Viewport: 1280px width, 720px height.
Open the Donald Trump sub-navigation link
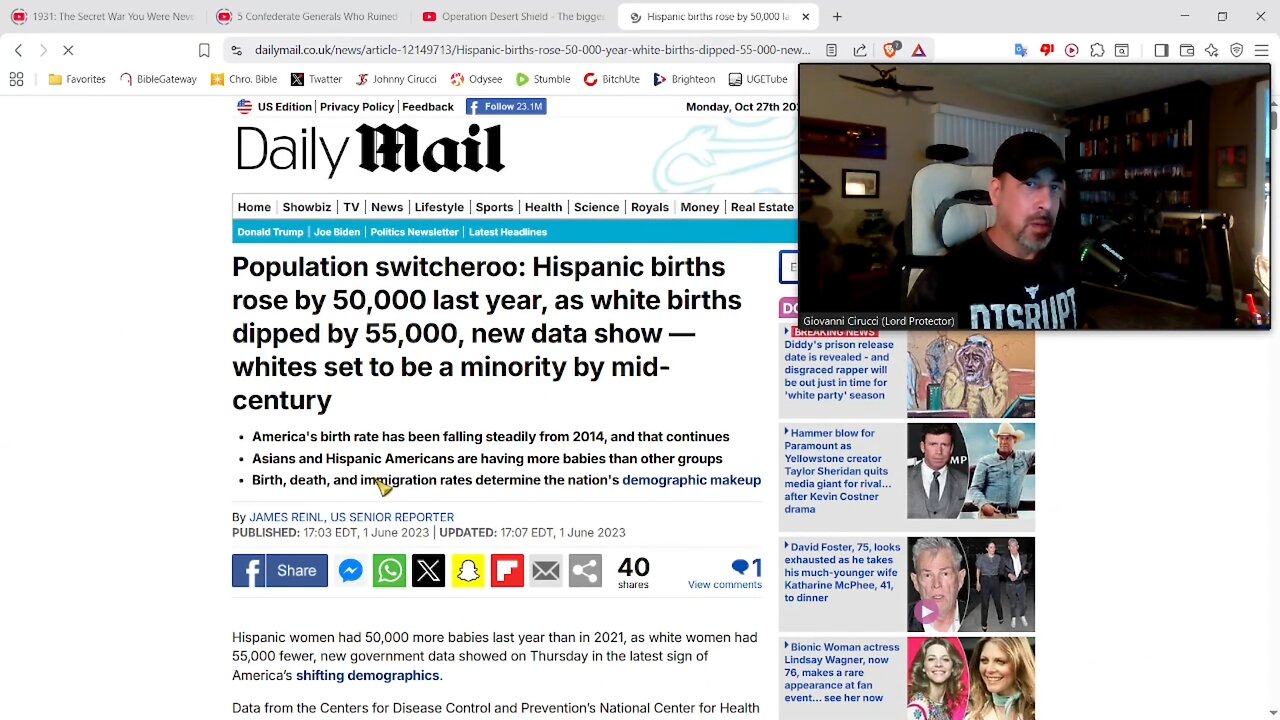pos(270,232)
